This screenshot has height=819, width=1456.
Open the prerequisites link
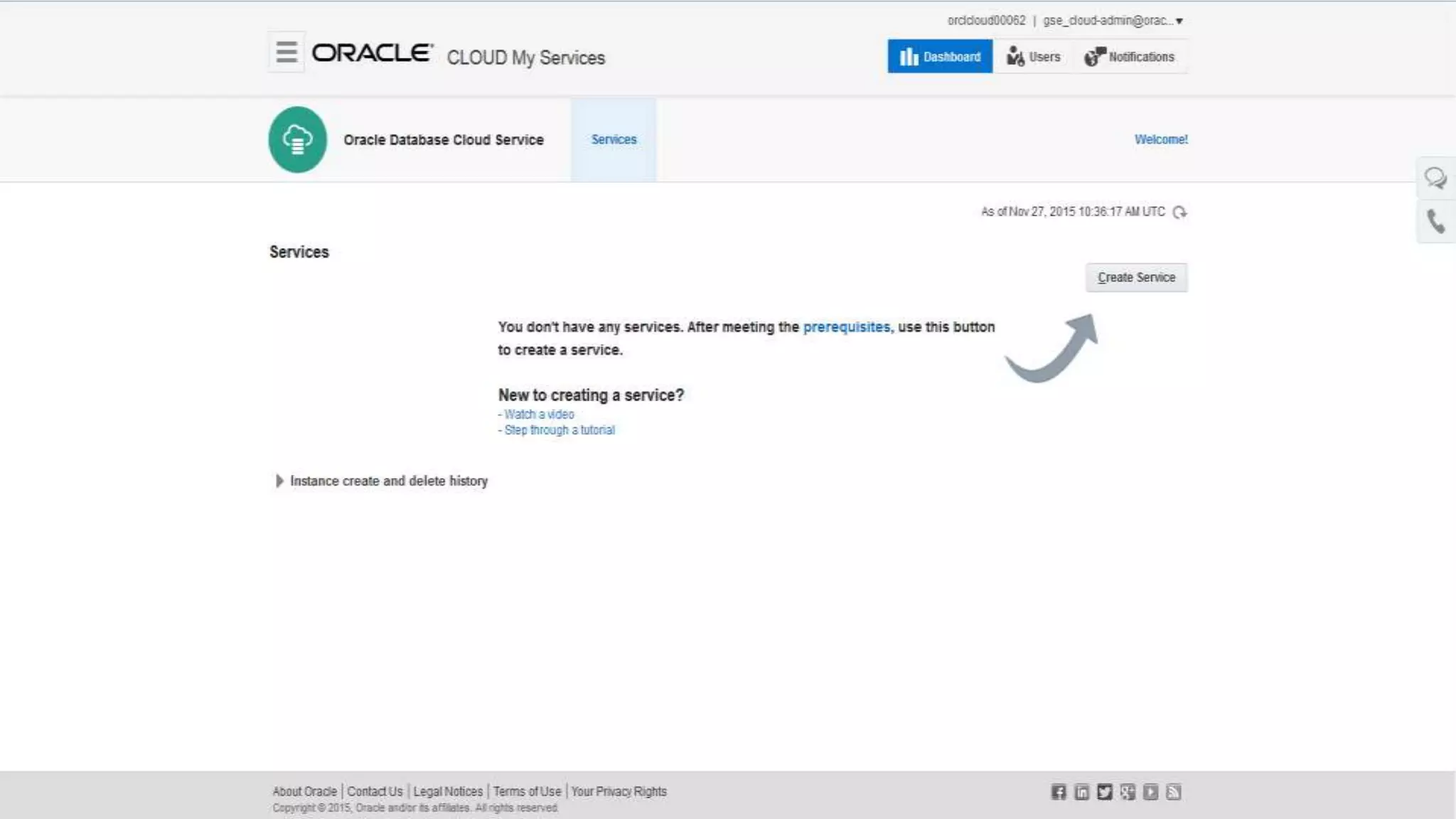[846, 327]
